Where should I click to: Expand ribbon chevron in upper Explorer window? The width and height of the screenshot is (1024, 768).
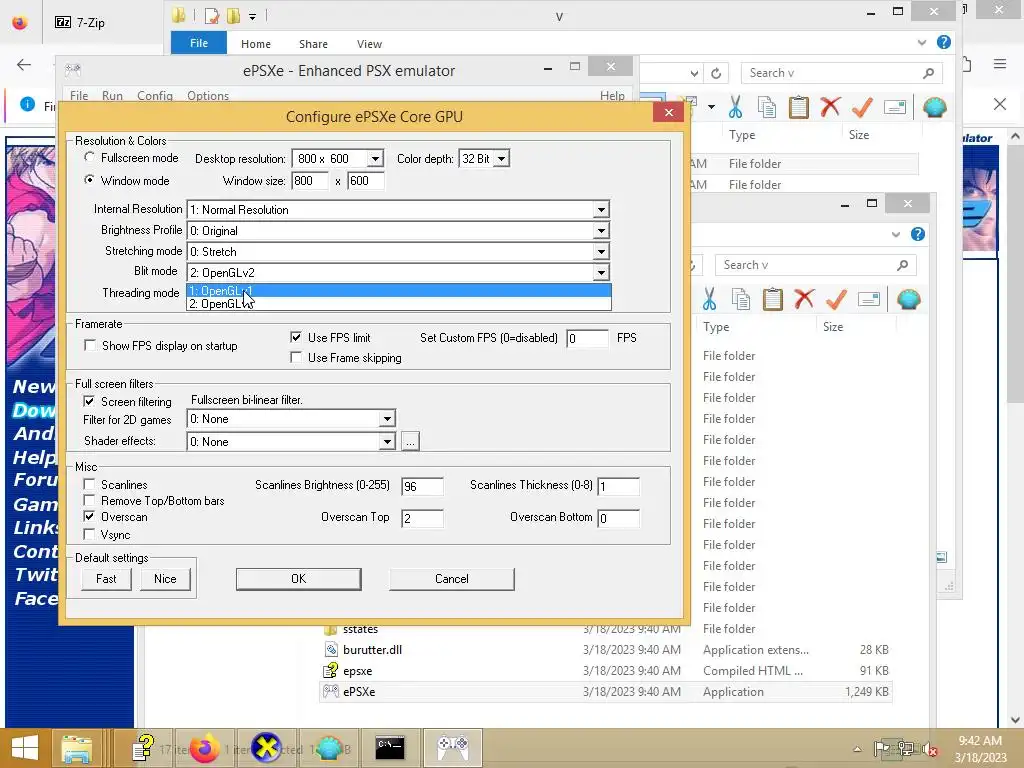921,42
